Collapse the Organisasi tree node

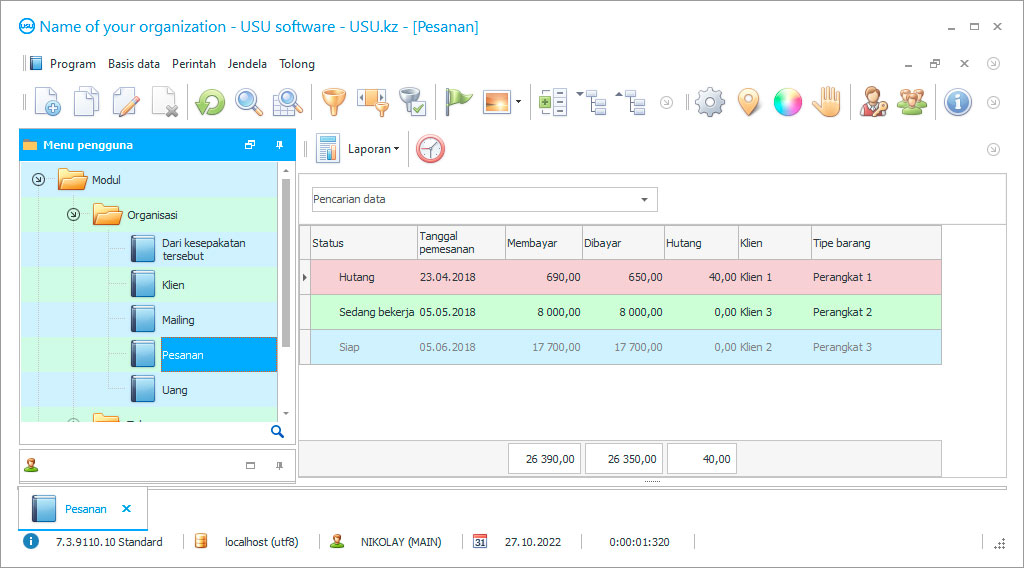[74, 215]
